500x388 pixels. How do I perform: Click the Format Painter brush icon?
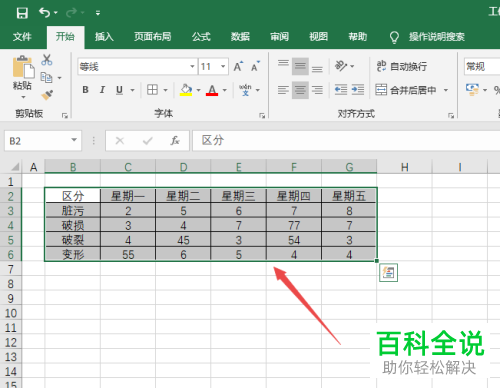click(47, 95)
